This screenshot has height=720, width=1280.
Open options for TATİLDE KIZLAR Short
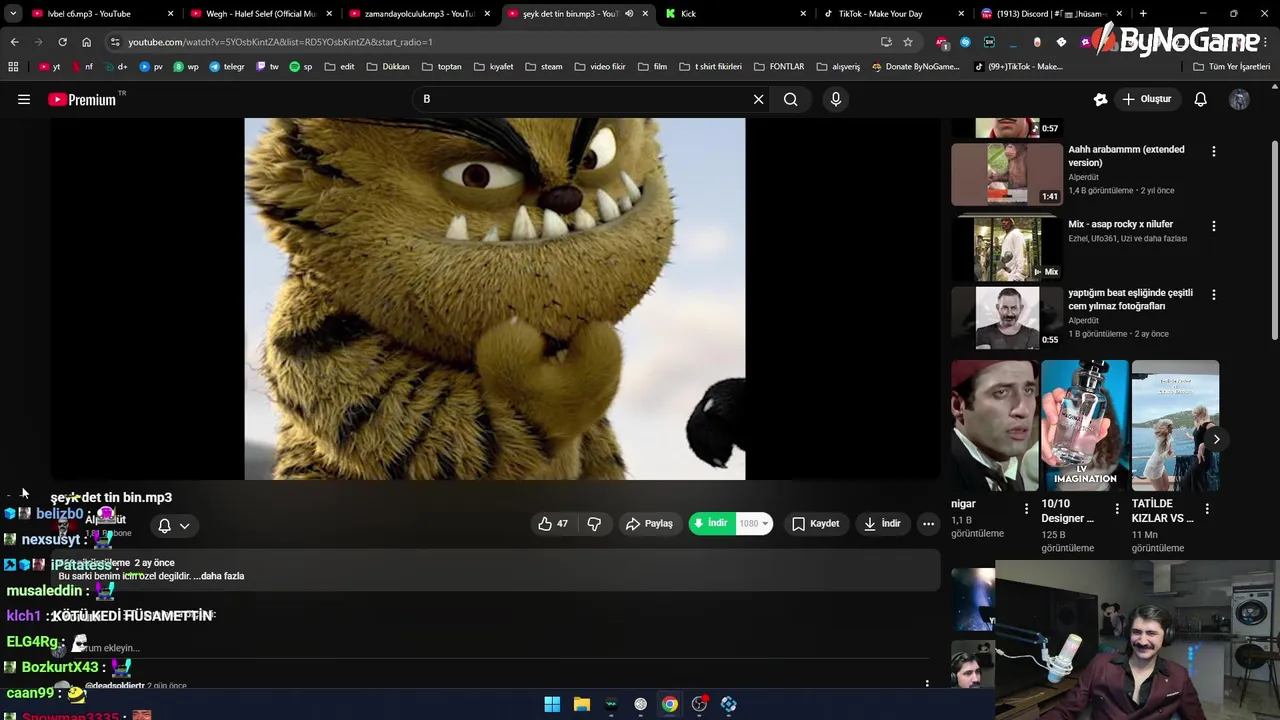coord(1207,509)
